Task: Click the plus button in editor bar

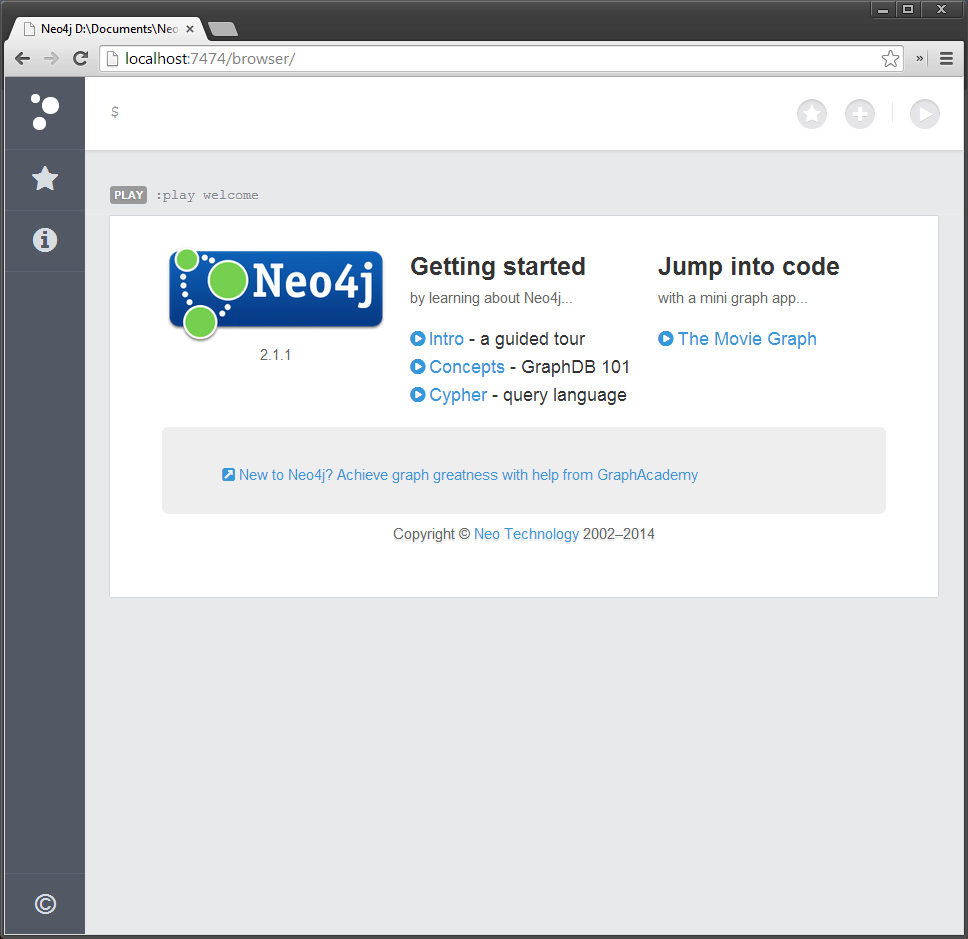Action: [x=859, y=114]
